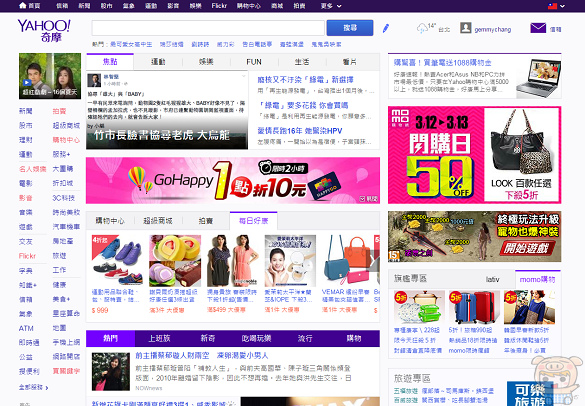Open the woman photo of popular article
This screenshot has height=406, width=585.
[111, 372]
